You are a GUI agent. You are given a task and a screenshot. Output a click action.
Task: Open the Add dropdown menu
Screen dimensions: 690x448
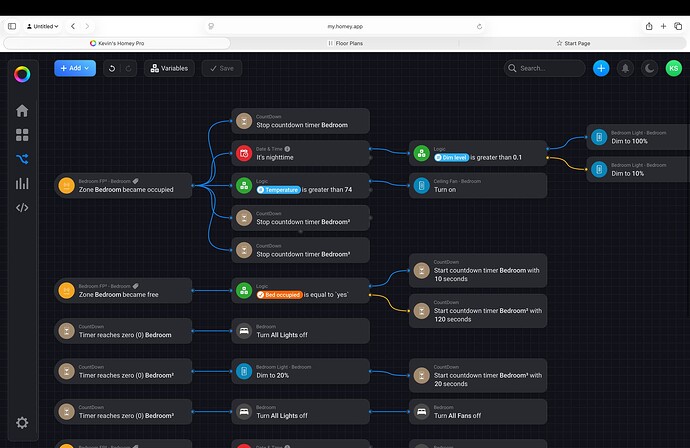click(75, 68)
